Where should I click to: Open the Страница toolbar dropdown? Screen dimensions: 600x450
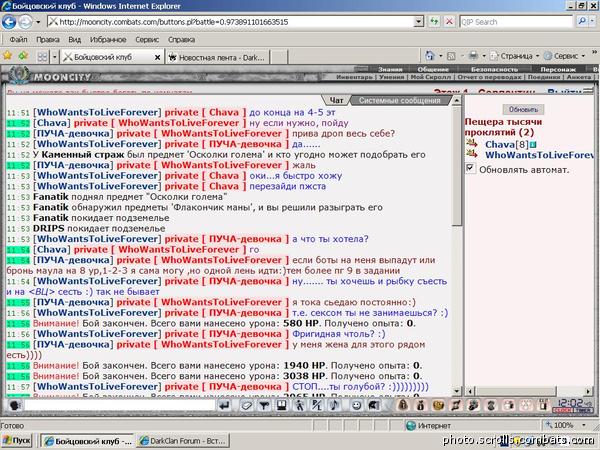click(515, 56)
